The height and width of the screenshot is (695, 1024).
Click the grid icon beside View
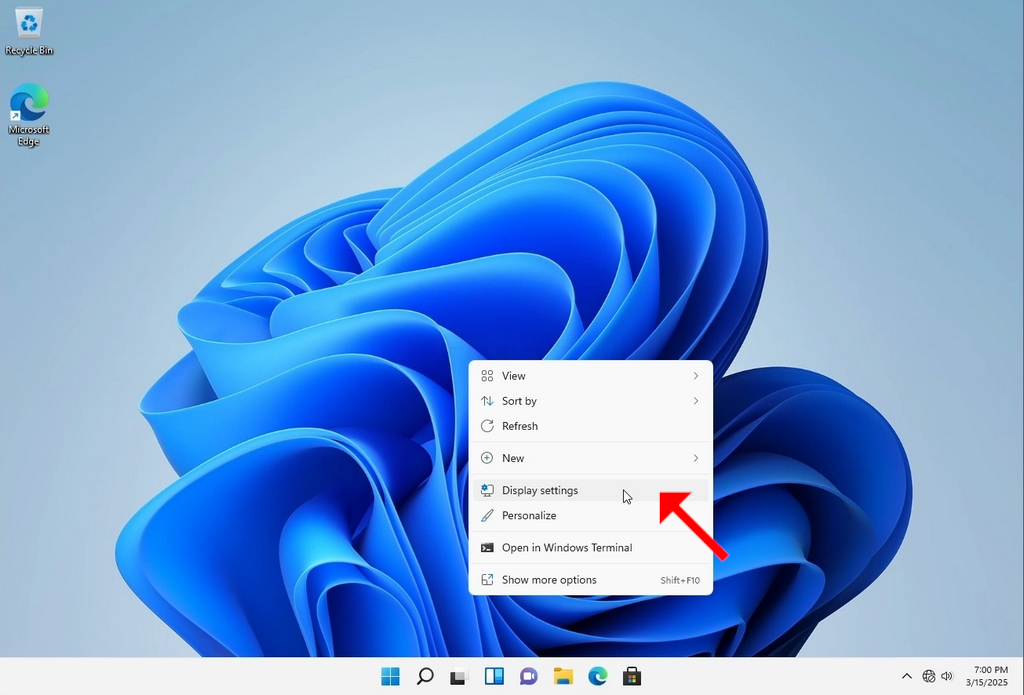click(487, 376)
